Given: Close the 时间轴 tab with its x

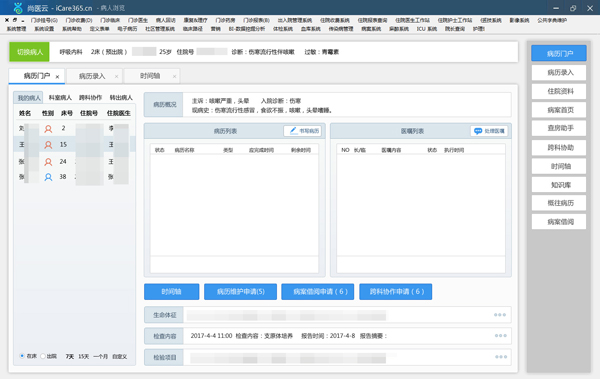Looking at the screenshot, I should (174, 77).
